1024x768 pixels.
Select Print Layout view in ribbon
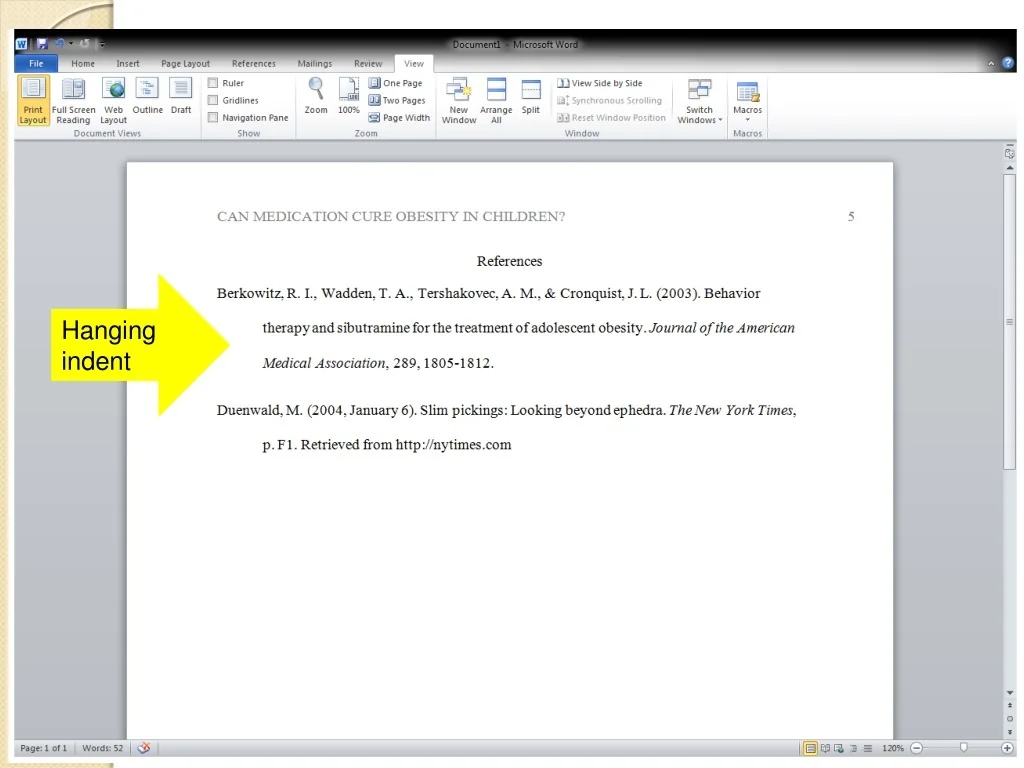tap(33, 100)
